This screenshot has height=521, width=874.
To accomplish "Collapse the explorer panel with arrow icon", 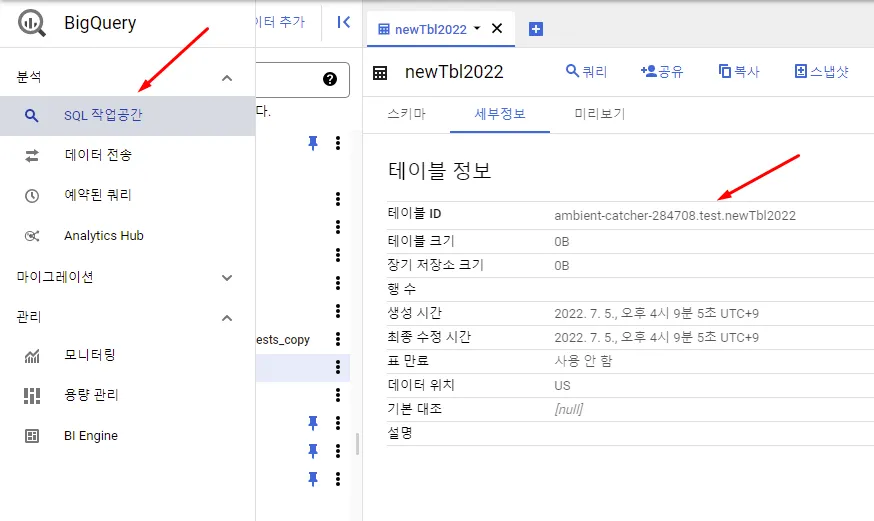I will click(x=344, y=22).
